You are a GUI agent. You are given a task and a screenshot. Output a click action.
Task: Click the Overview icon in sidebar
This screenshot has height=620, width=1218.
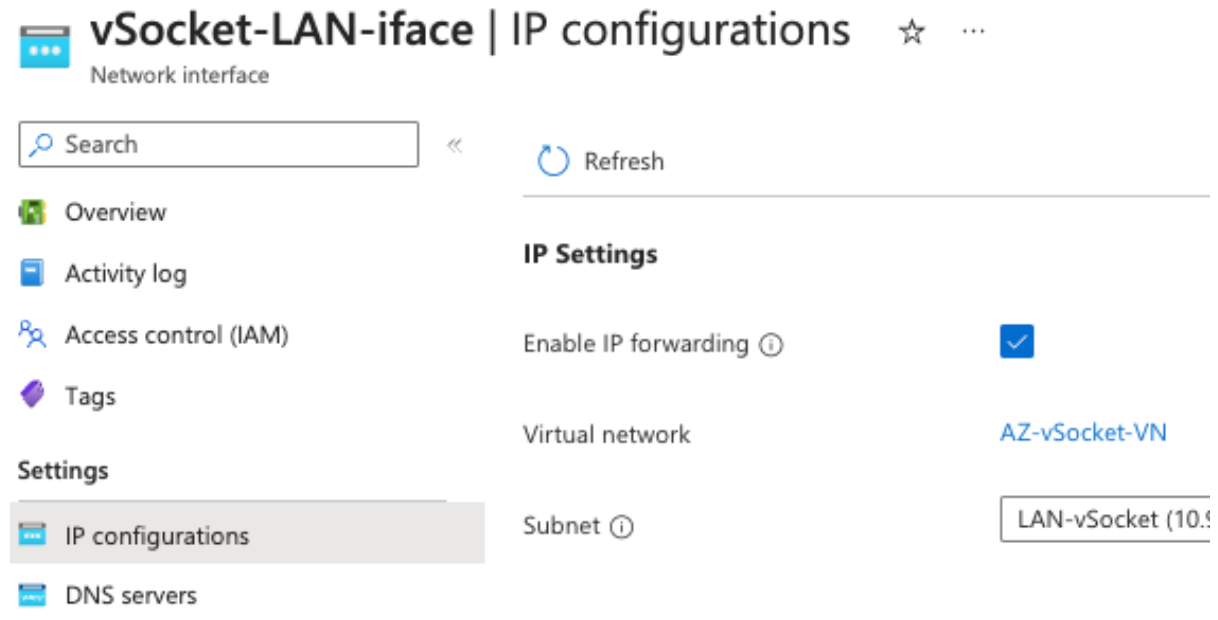(33, 212)
